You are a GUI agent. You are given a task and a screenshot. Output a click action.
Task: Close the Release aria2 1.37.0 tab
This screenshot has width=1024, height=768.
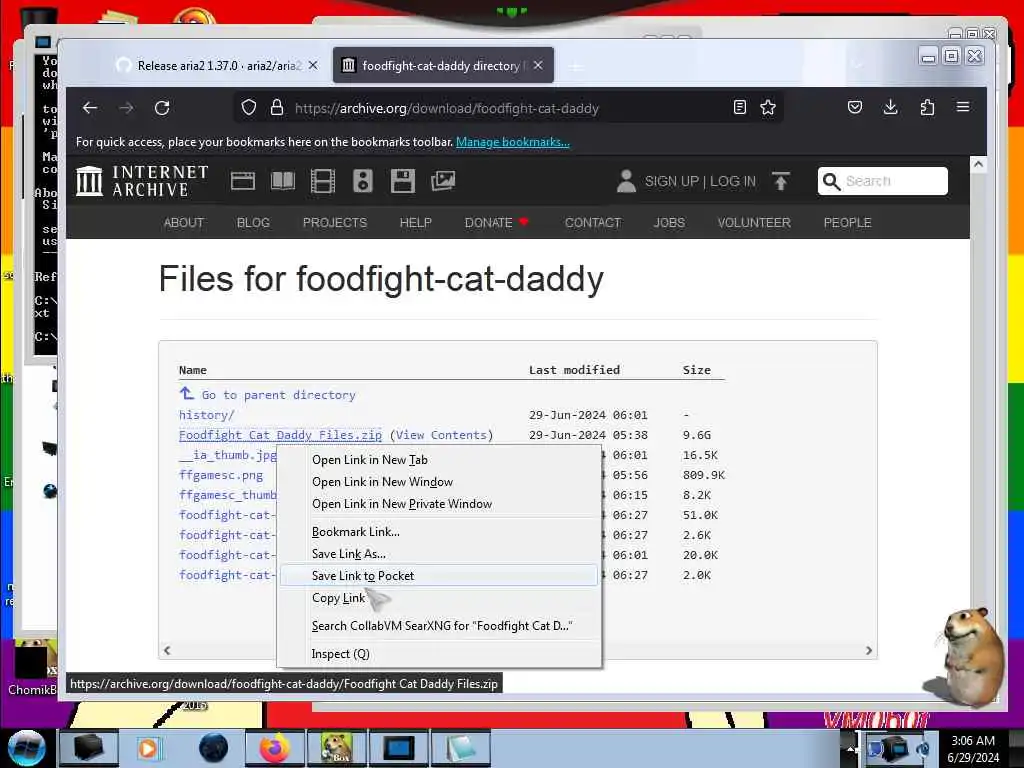pos(313,65)
